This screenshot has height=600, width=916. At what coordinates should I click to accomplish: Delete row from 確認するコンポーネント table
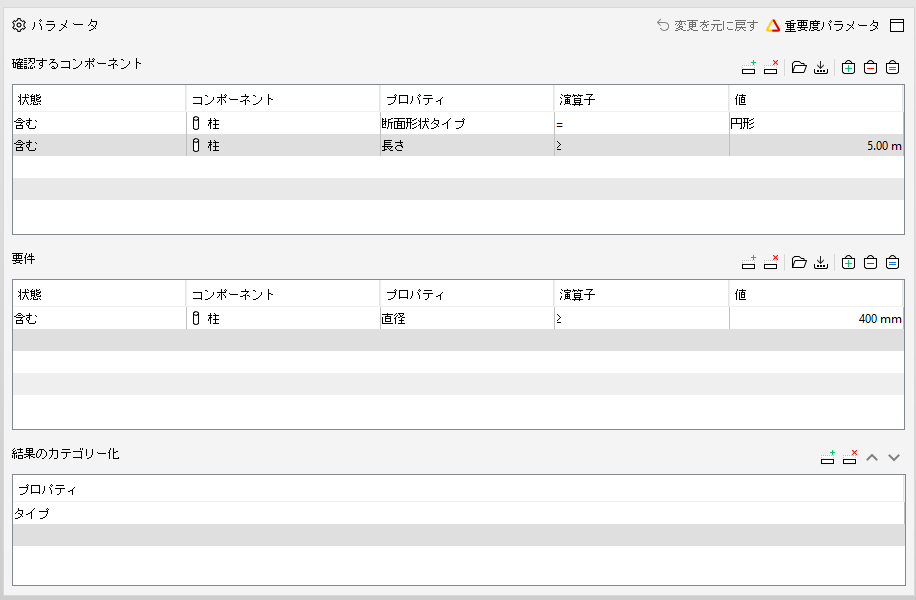(x=771, y=67)
